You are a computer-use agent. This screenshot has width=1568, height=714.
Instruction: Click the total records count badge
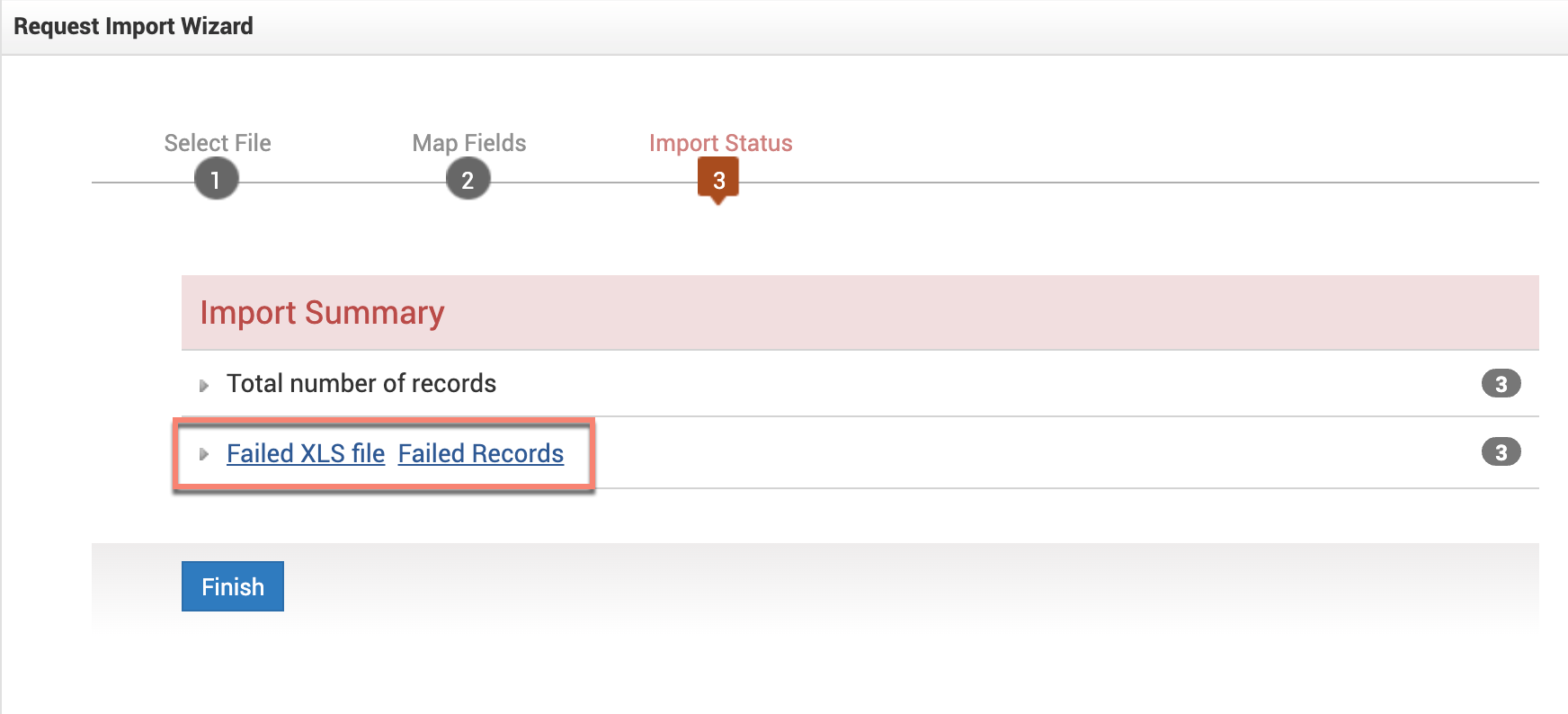(x=1501, y=384)
